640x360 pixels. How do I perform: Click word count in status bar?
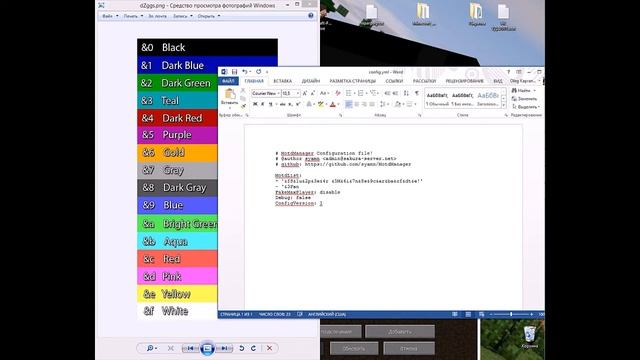pyautogui.click(x=275, y=314)
